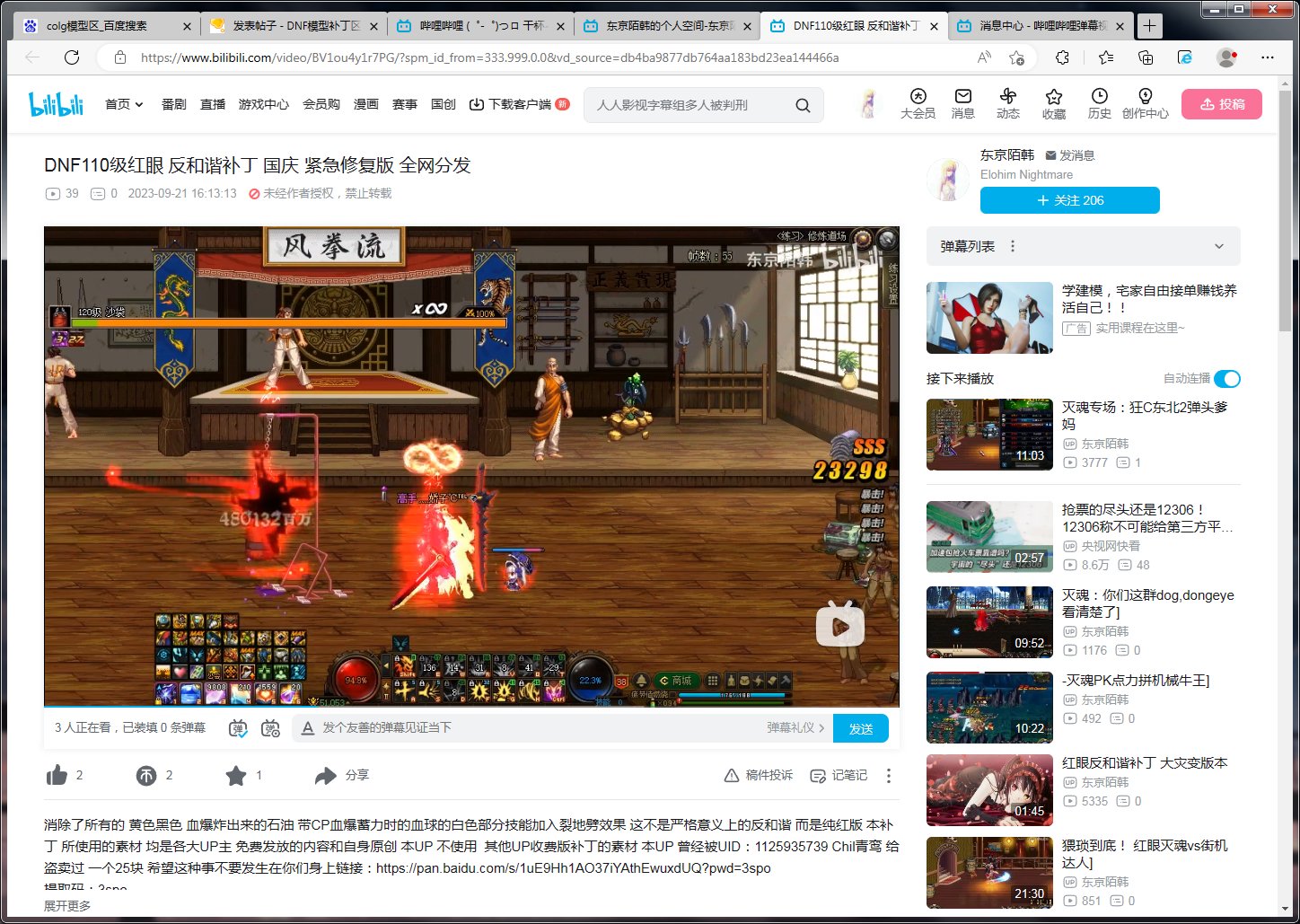1300x924 pixels.
Task: Open 发消息 to uploader
Action: click(1069, 155)
